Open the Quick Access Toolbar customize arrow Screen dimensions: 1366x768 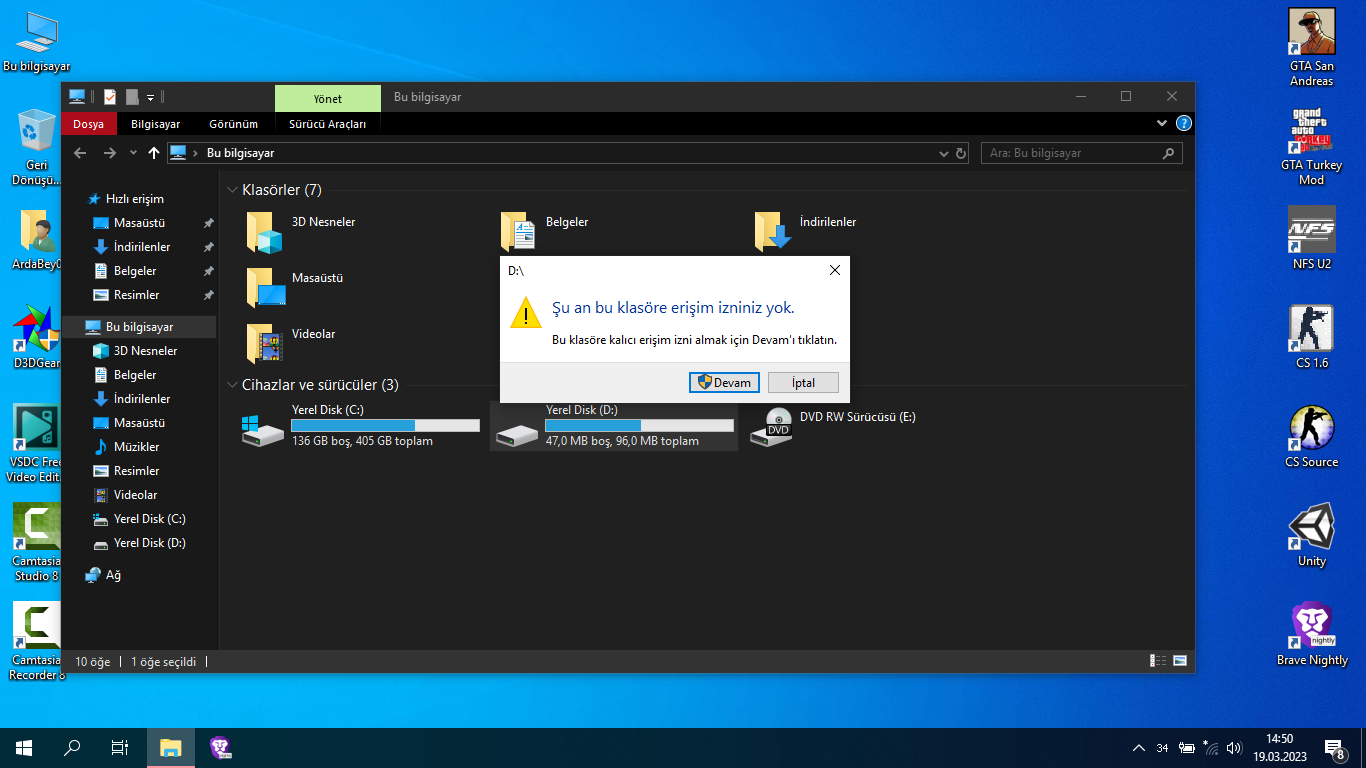click(150, 97)
